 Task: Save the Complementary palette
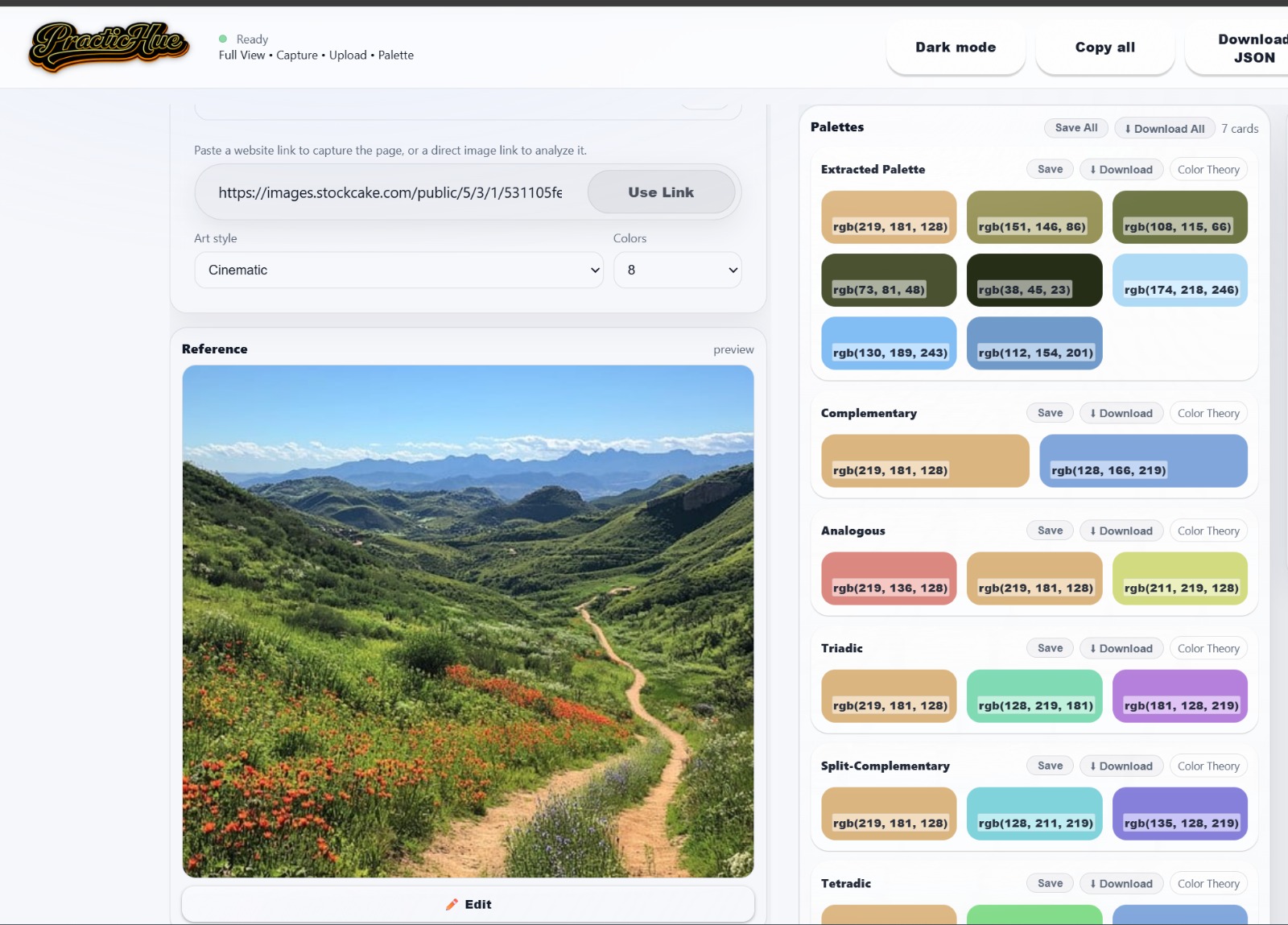pos(1050,413)
